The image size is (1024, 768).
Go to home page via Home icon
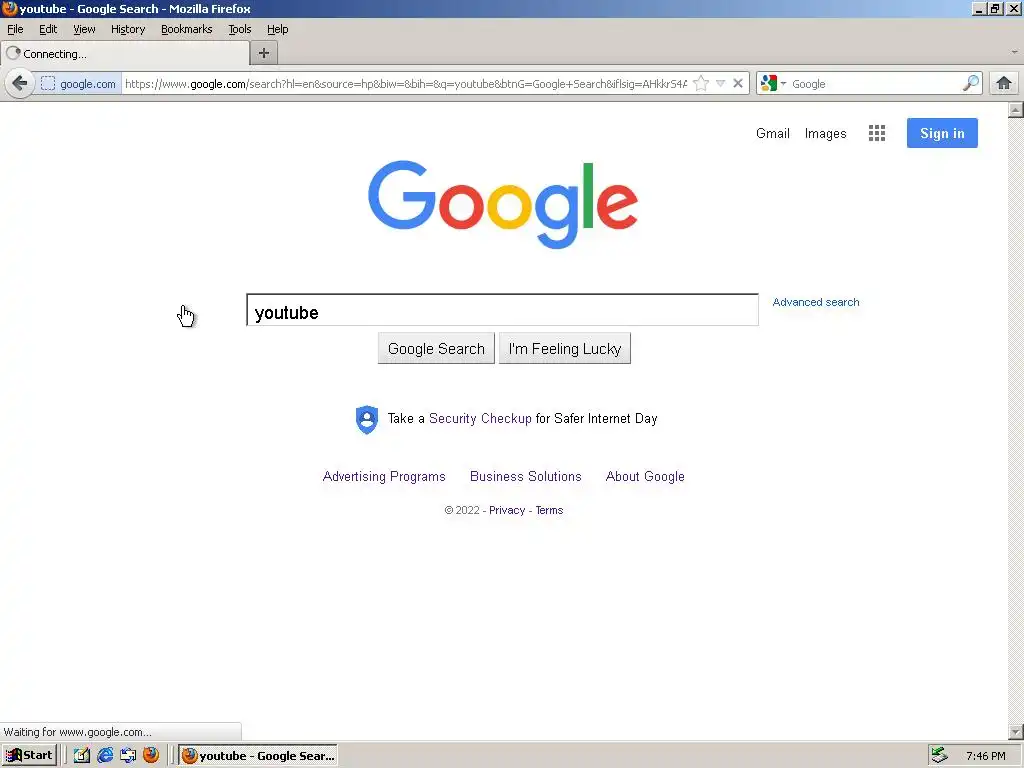click(x=1004, y=84)
